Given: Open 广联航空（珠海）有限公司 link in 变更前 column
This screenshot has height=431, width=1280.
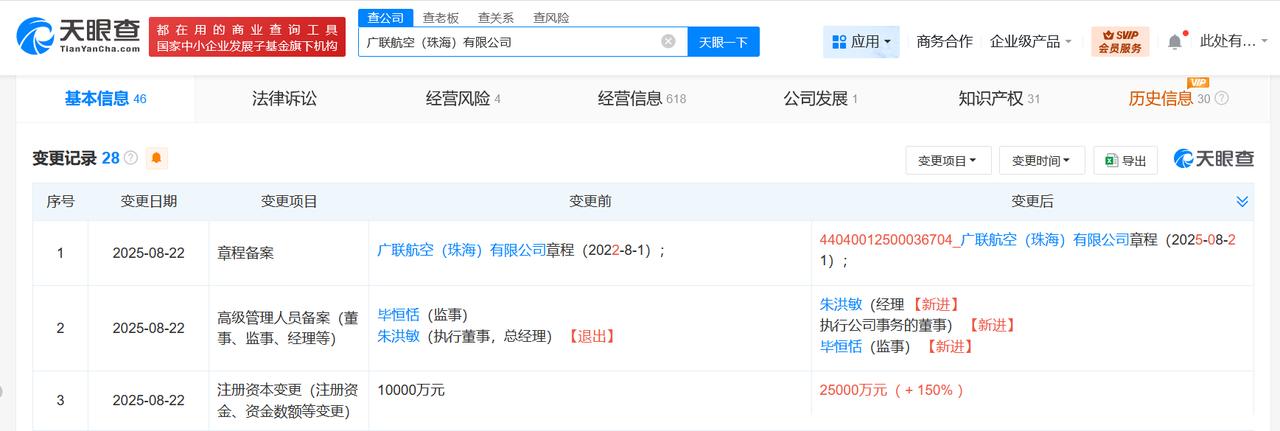Looking at the screenshot, I should point(461,251).
